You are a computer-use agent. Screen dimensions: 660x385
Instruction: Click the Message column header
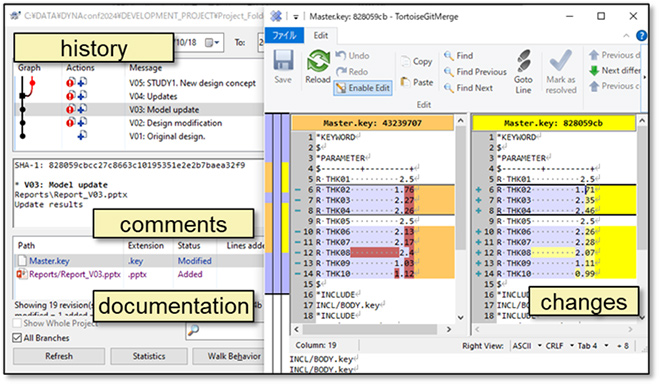pyautogui.click(x=145, y=68)
